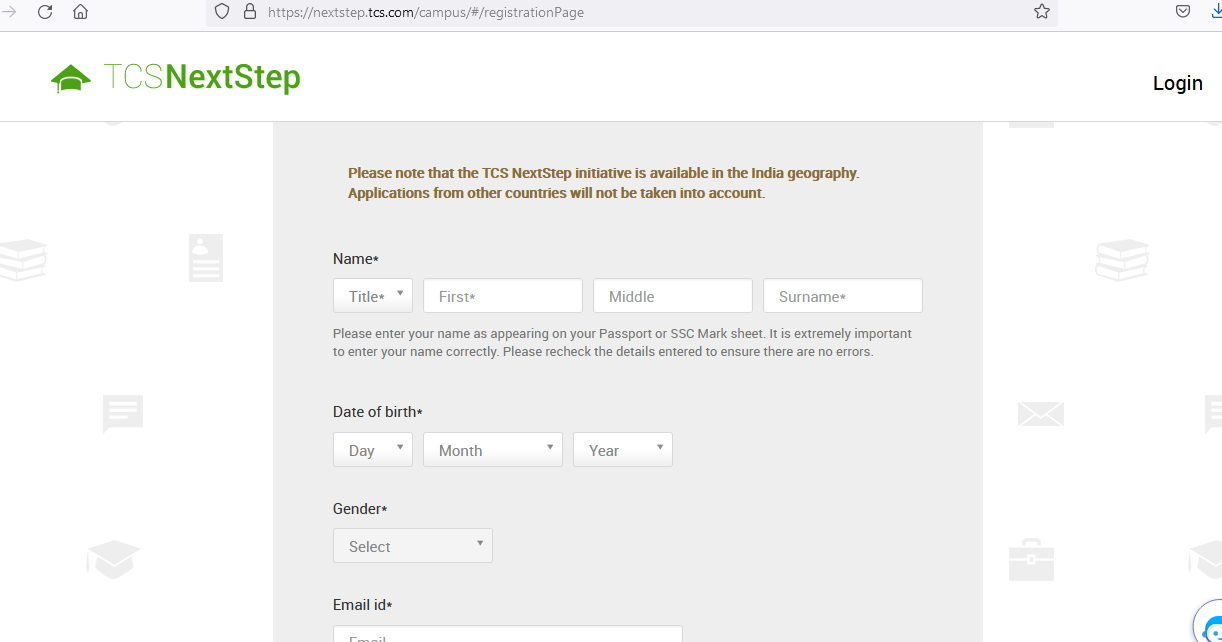
Task: Save page using the Pocket icon
Action: click(x=1183, y=12)
